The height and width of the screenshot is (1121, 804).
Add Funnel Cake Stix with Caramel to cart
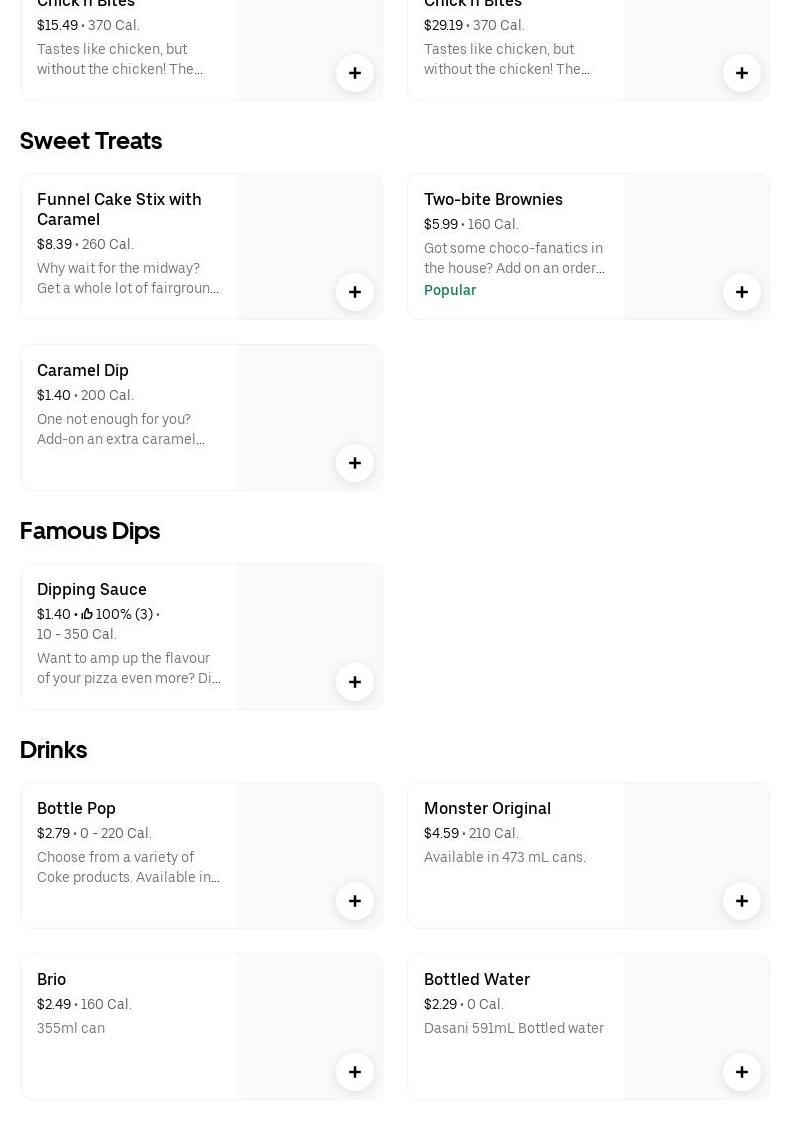355,292
